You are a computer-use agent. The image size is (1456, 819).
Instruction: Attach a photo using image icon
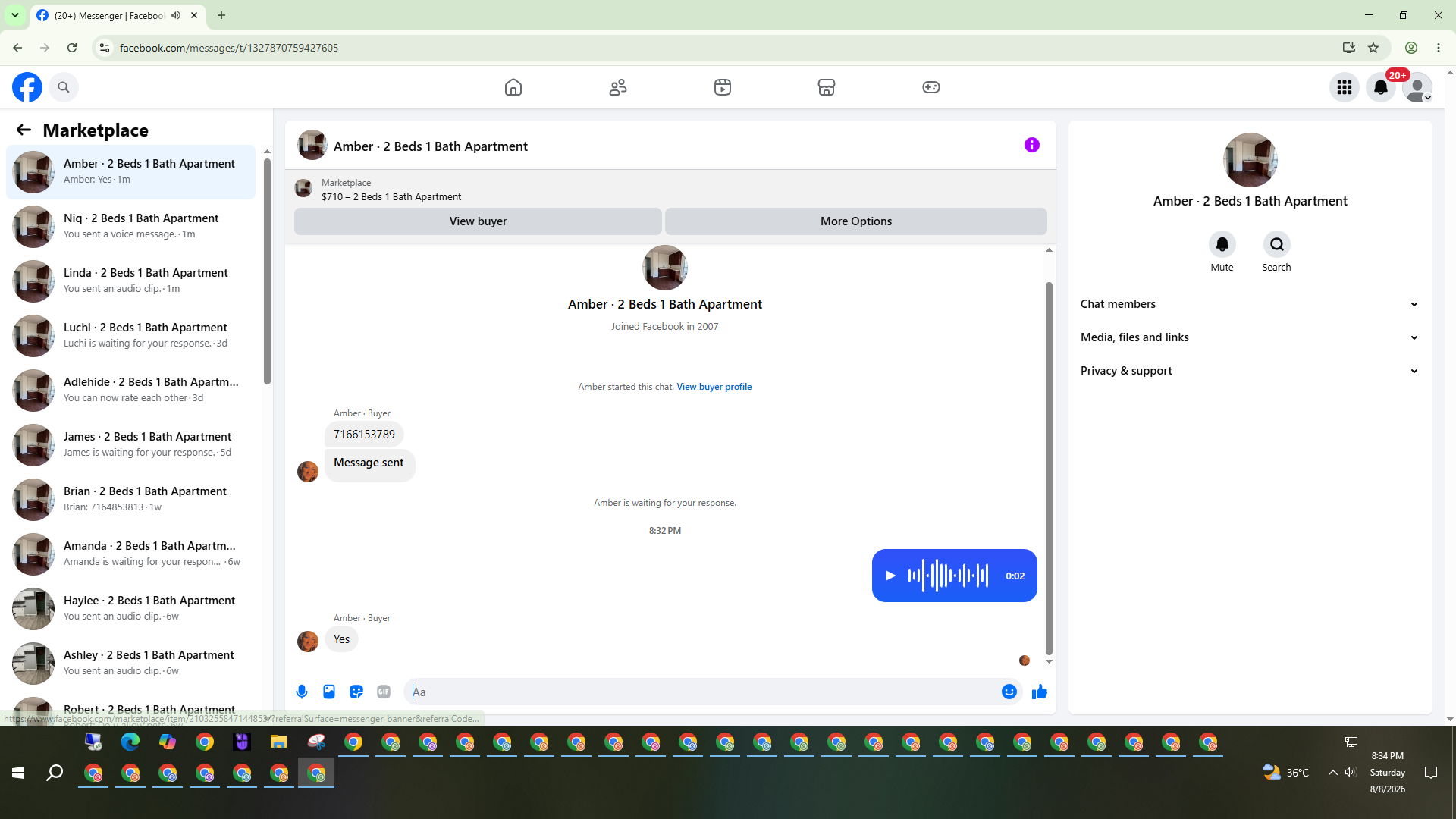coord(329,692)
